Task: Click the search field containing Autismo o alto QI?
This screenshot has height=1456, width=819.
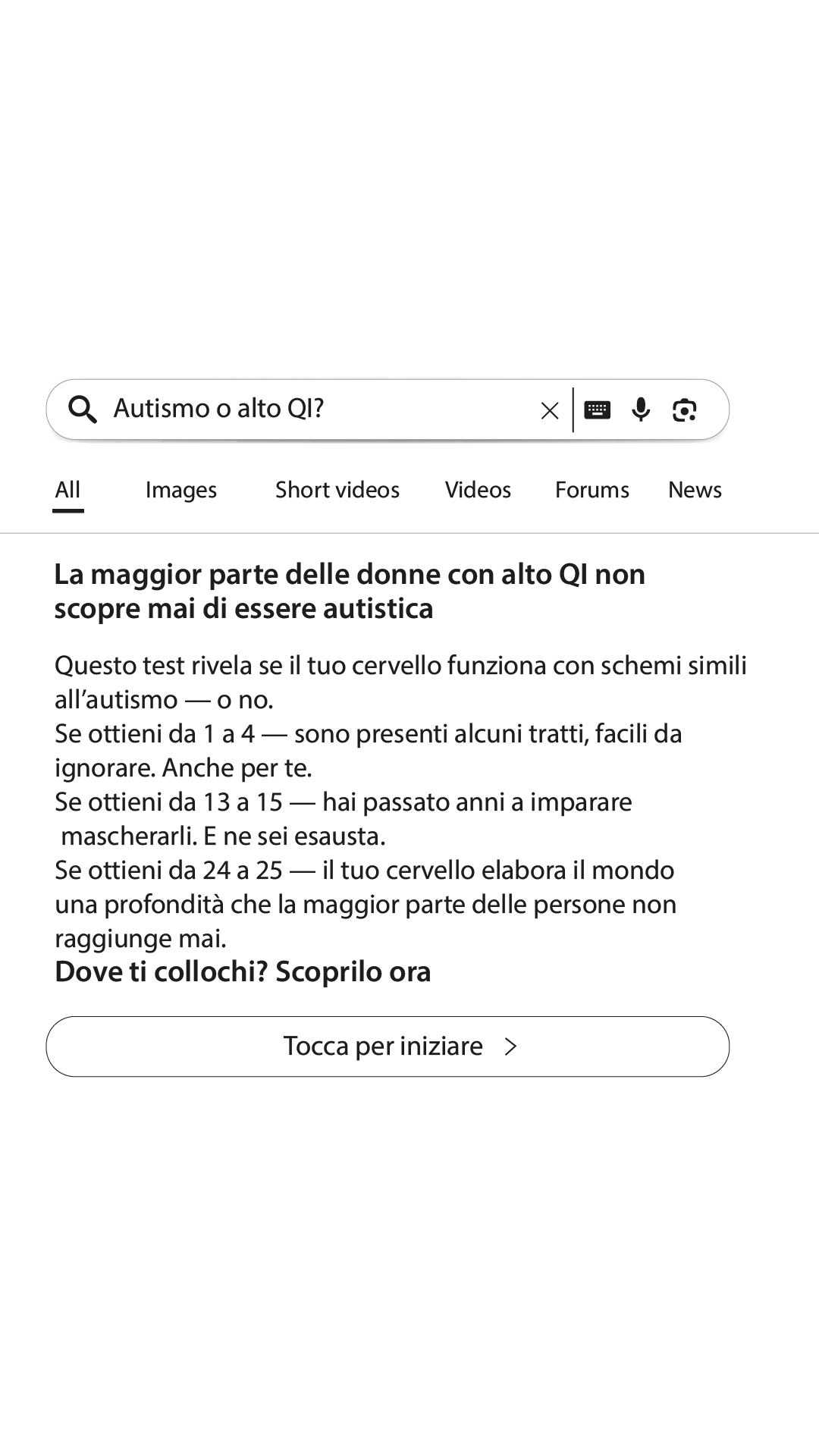Action: coord(317,409)
